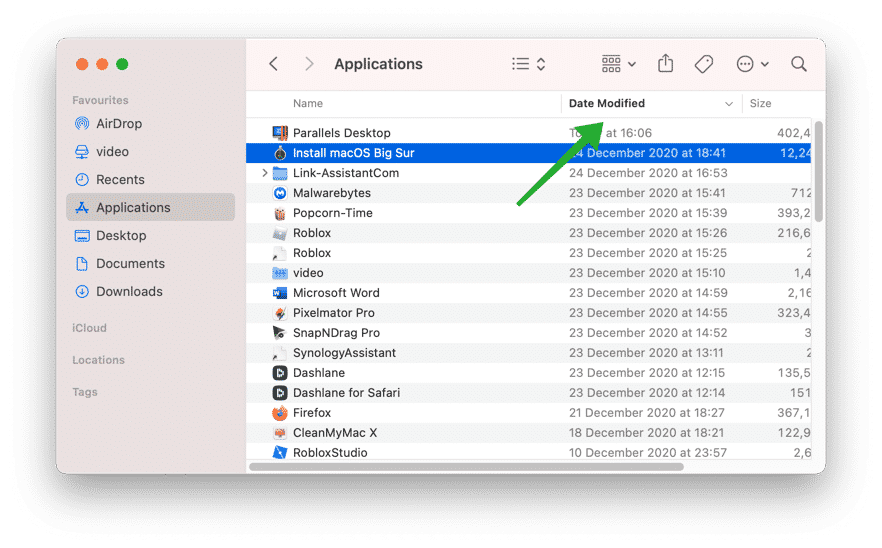Image resolution: width=882 pixels, height=548 pixels.
Task: Click the Share toolbar icon
Action: point(665,64)
